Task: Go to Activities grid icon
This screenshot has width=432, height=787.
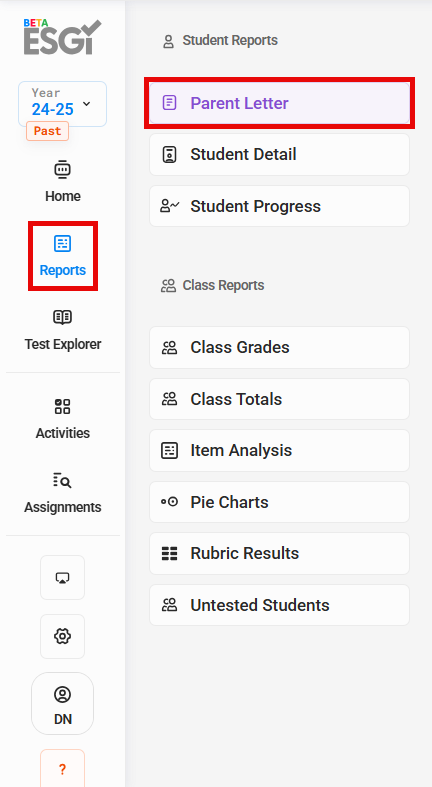Action: [x=62, y=407]
